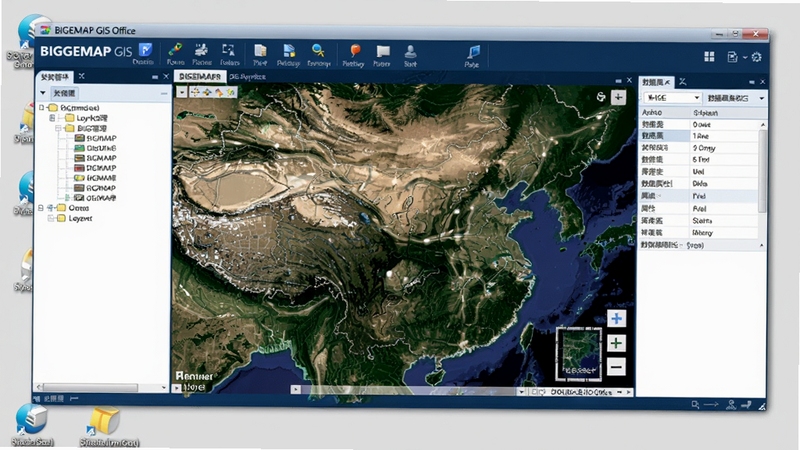The height and width of the screenshot is (450, 800).
Task: Click the document with blue sheet toolbar icon
Action: (289, 50)
